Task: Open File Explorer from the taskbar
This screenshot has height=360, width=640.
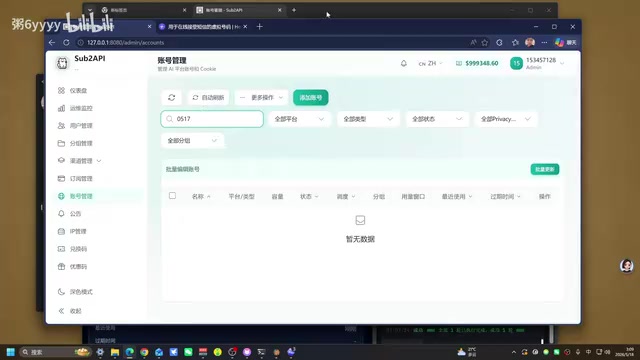Action: pos(115,352)
